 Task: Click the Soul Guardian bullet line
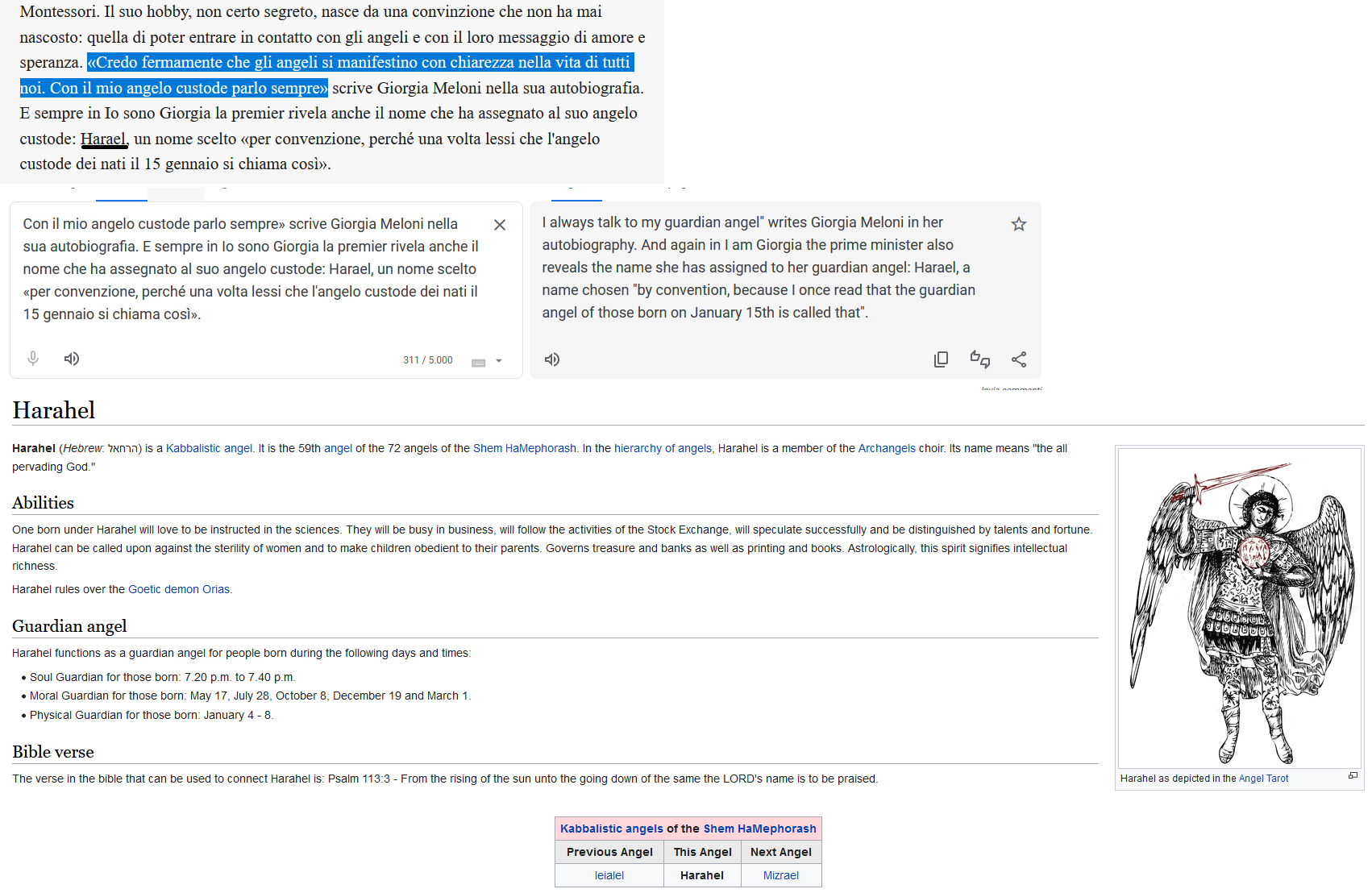[163, 677]
